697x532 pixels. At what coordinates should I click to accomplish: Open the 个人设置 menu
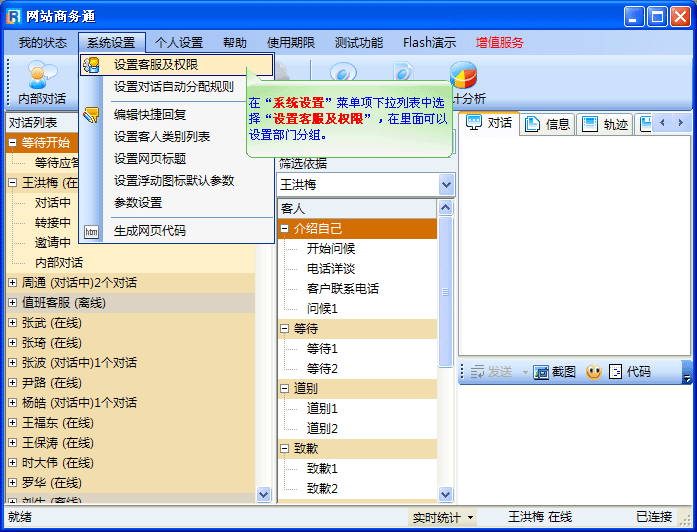(179, 43)
